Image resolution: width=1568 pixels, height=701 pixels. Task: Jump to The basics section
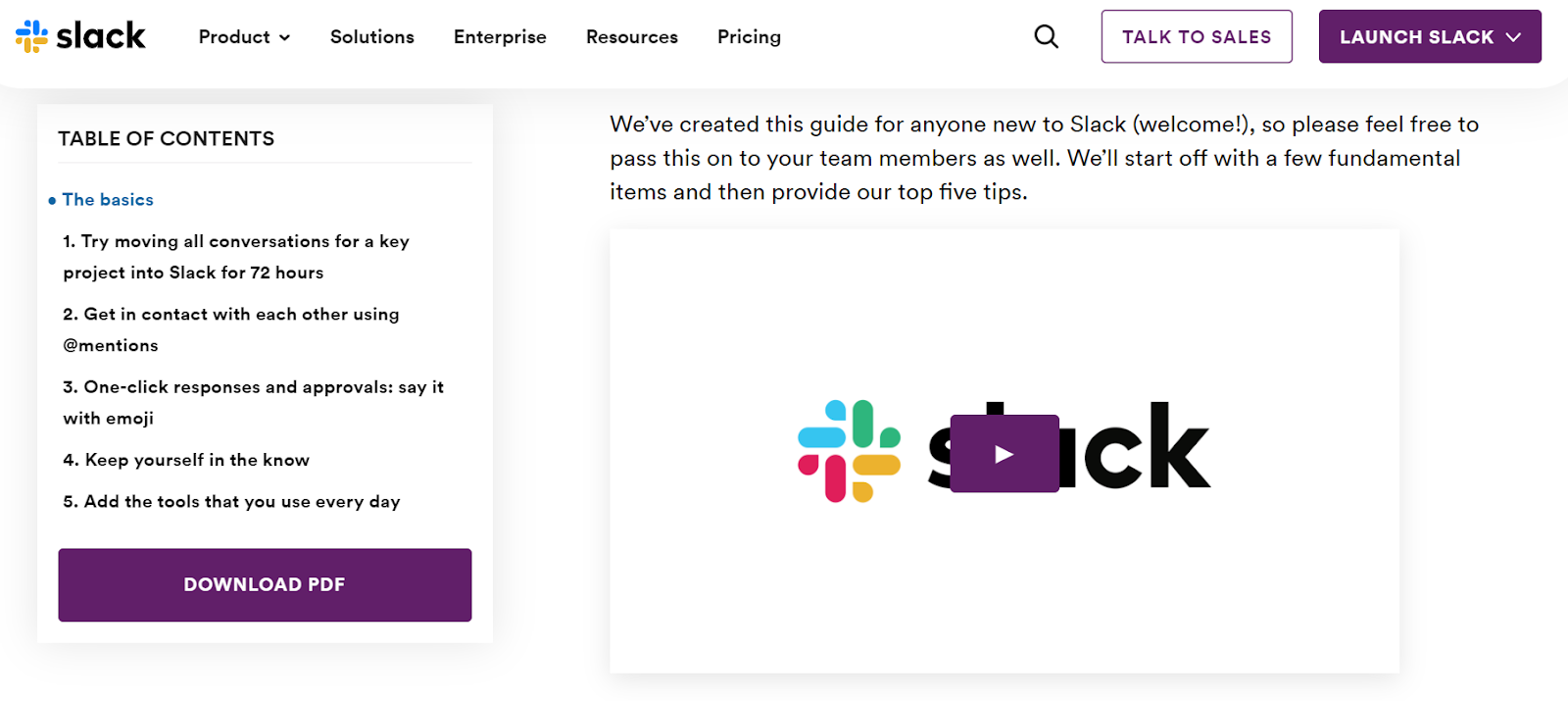click(x=108, y=199)
